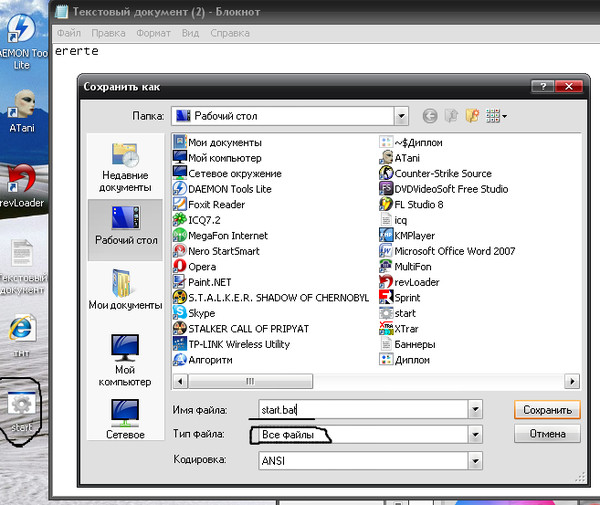The image size is (600, 505).
Task: Open the Файл menu in Notepad
Action: coord(69,33)
